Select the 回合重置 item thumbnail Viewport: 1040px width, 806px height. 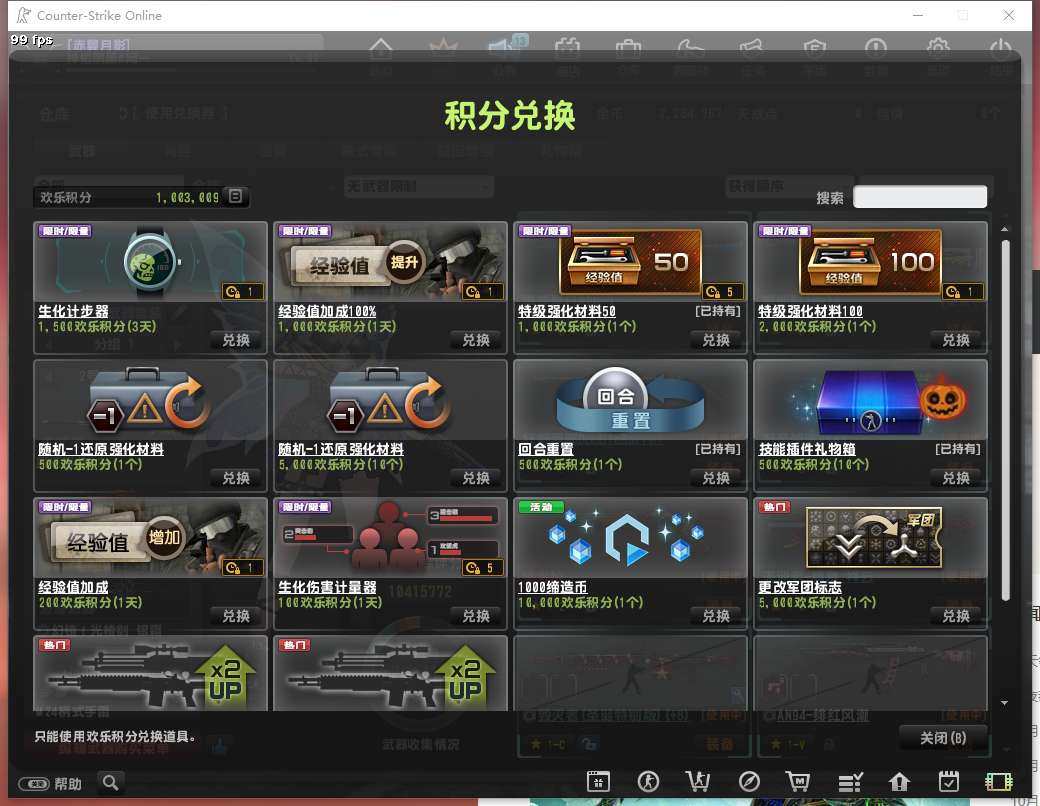coord(630,401)
